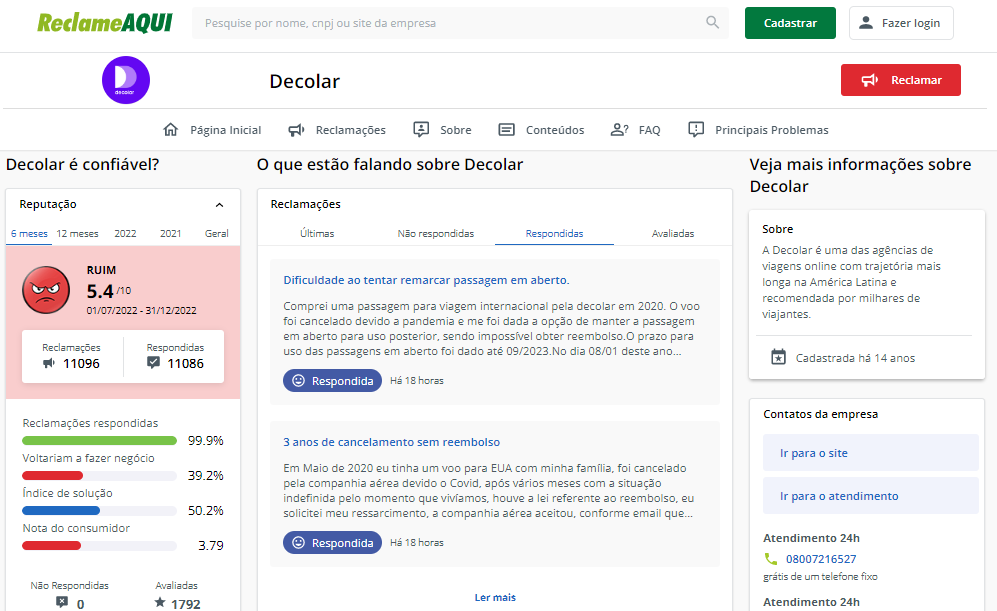The height and width of the screenshot is (611, 997).
Task: Click the Decolar purple logo
Action: point(126,80)
